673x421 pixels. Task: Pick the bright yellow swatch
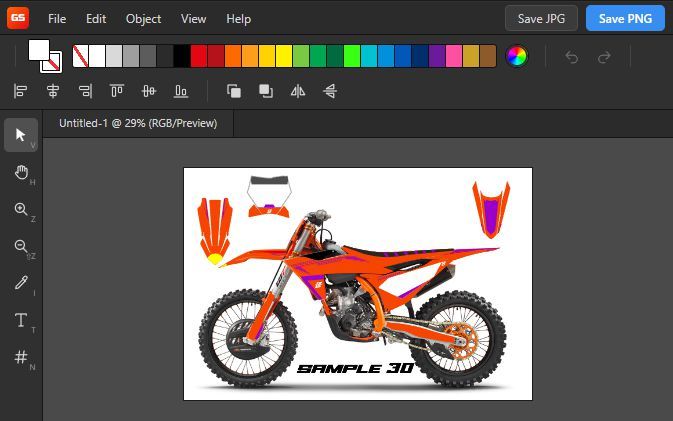point(284,56)
